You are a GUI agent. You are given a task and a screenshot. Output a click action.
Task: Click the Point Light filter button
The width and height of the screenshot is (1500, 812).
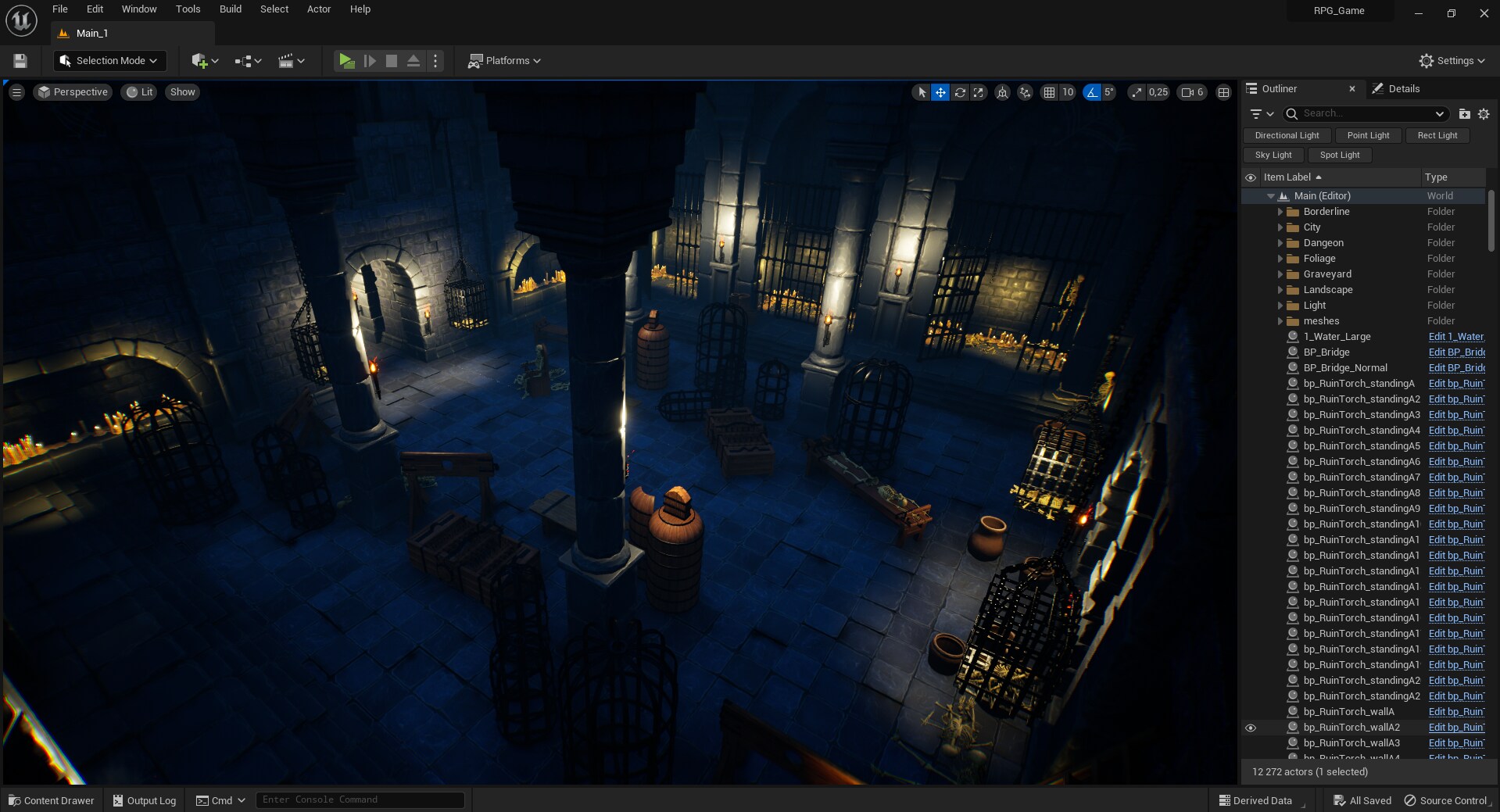pos(1368,135)
